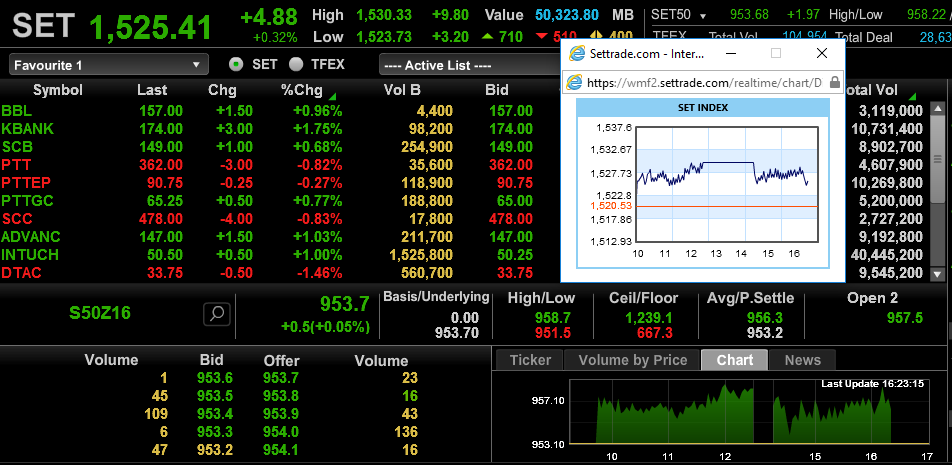Viewport: 952px width, 465px height.
Task: Click DTAC %Chg value -1.46%
Action: 318,273
